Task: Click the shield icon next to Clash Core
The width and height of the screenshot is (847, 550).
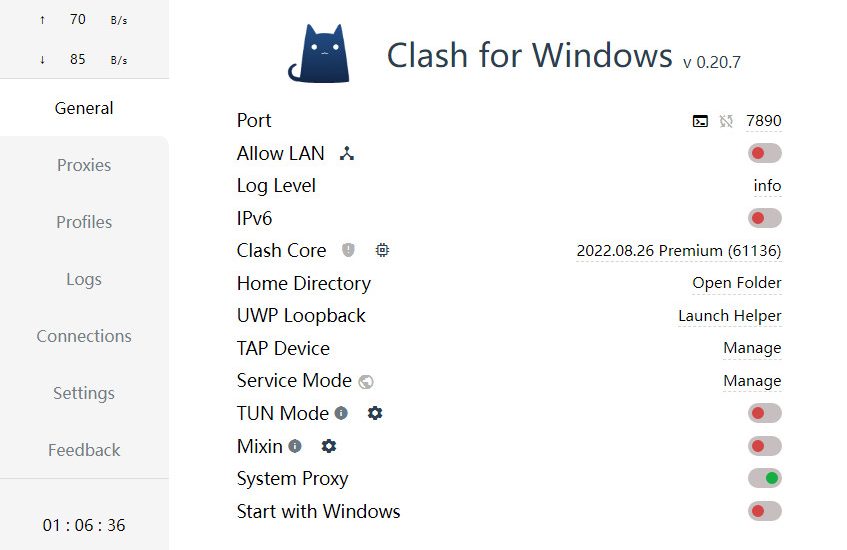Action: coord(348,250)
